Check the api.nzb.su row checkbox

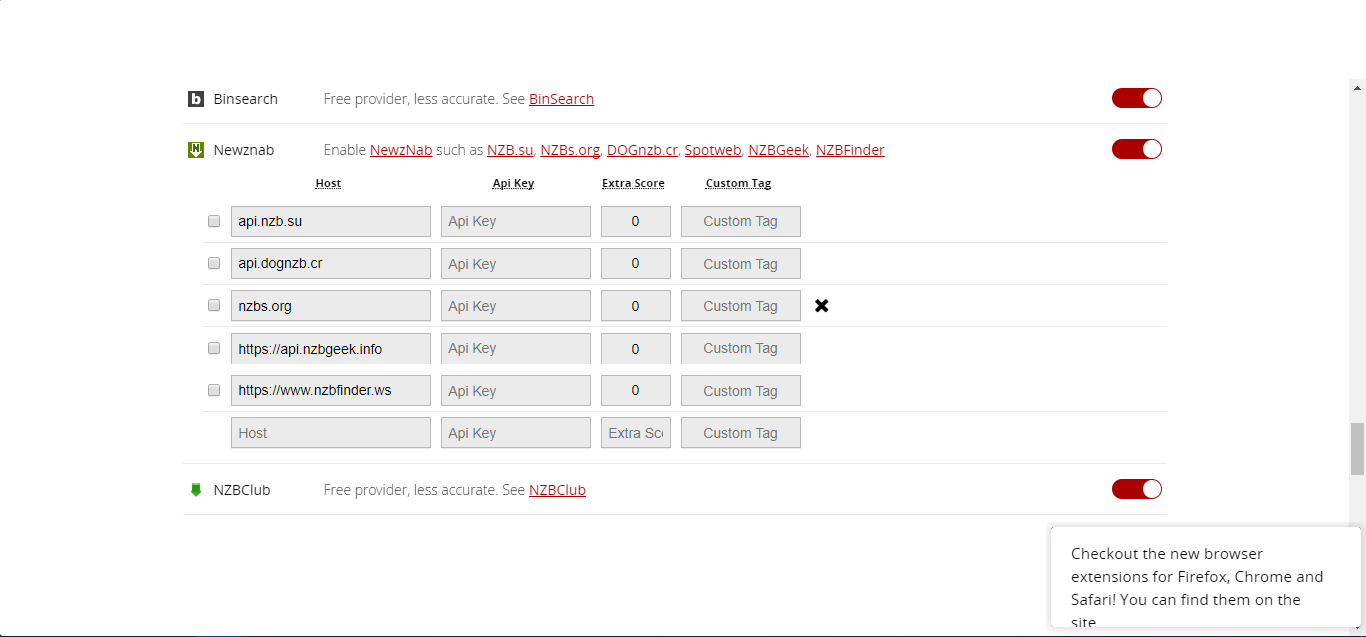click(214, 221)
